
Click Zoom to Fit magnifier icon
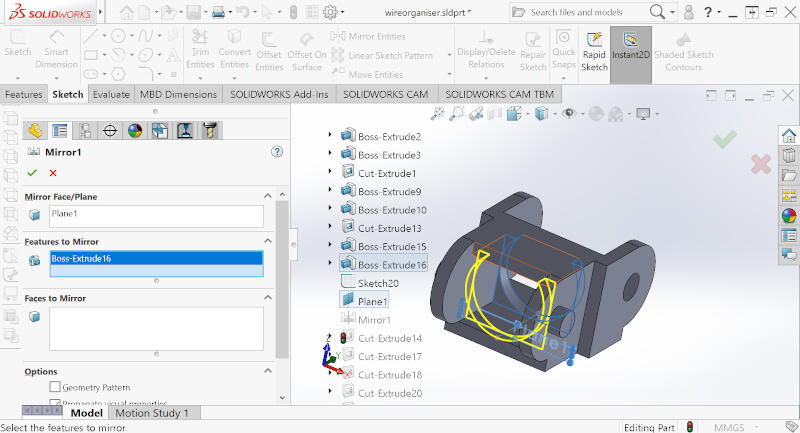click(437, 113)
